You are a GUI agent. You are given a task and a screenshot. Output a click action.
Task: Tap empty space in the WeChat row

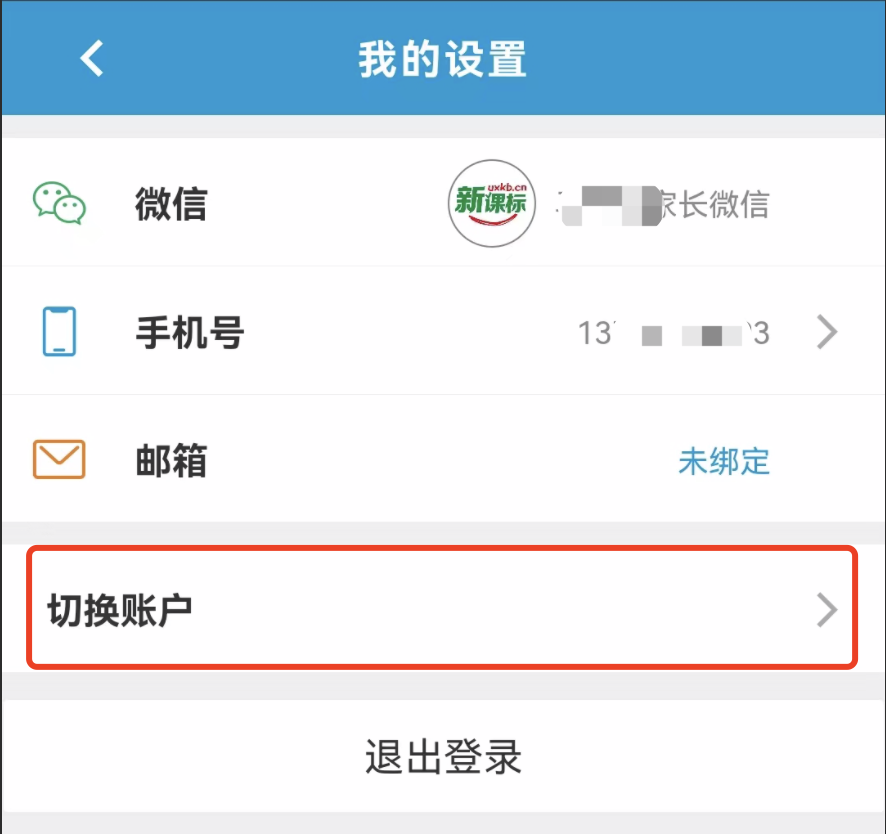328,203
